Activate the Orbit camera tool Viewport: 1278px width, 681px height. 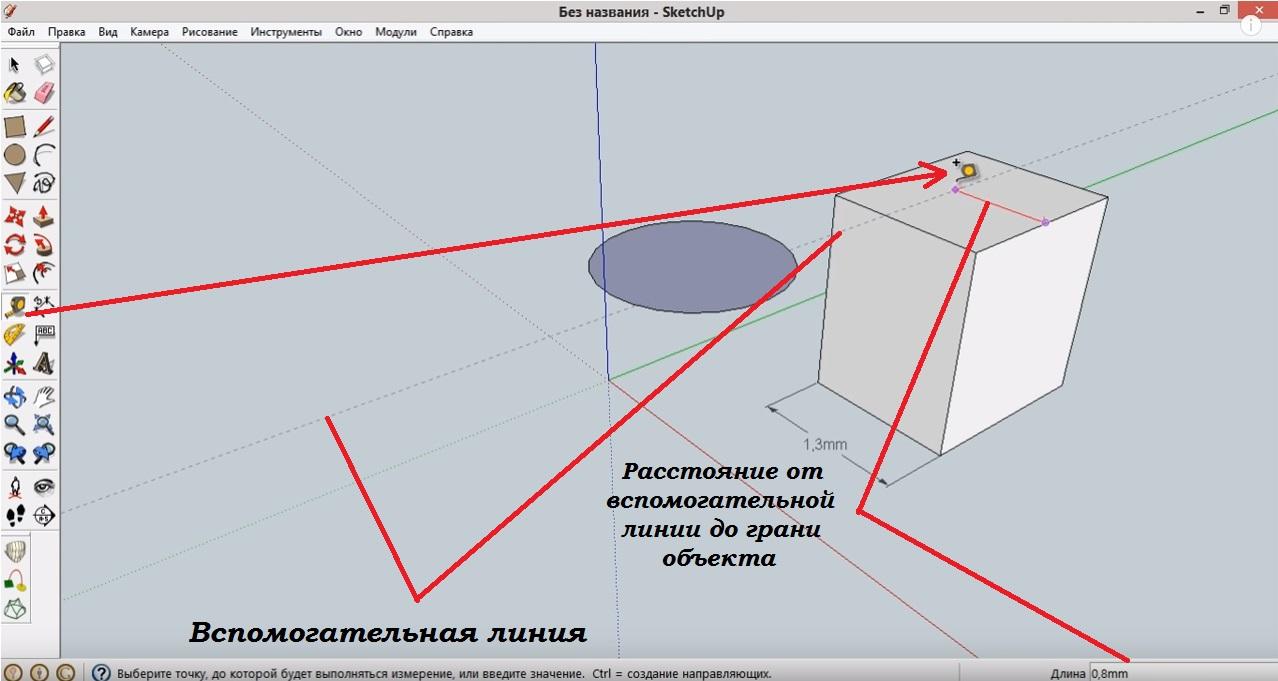(x=15, y=396)
